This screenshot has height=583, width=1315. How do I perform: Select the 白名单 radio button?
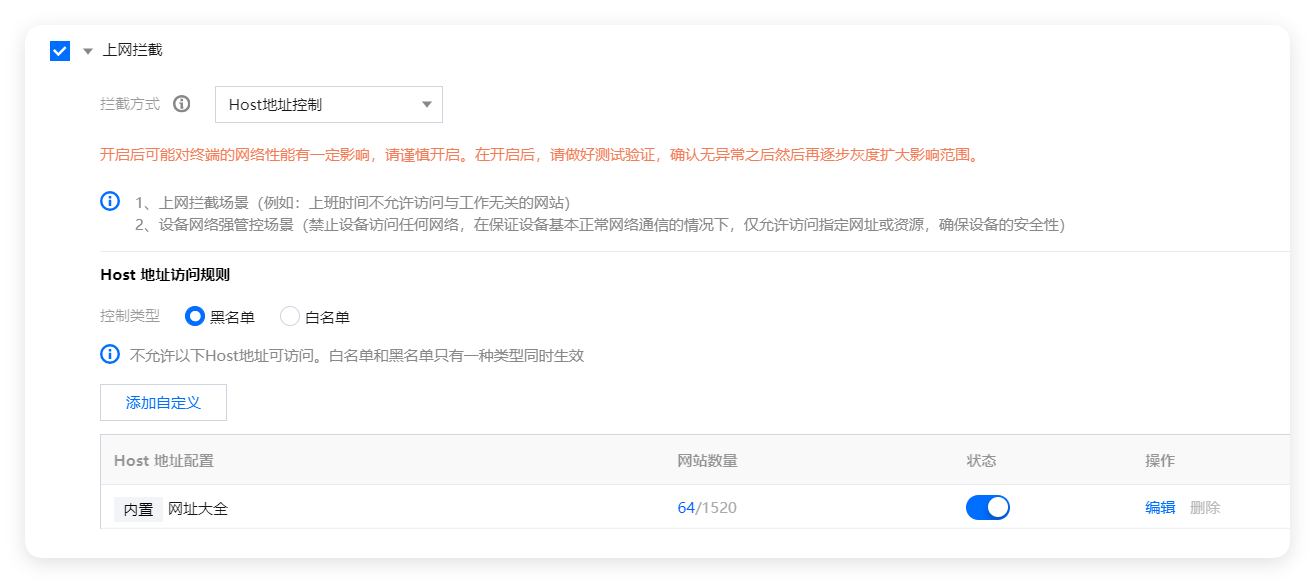coord(290,317)
